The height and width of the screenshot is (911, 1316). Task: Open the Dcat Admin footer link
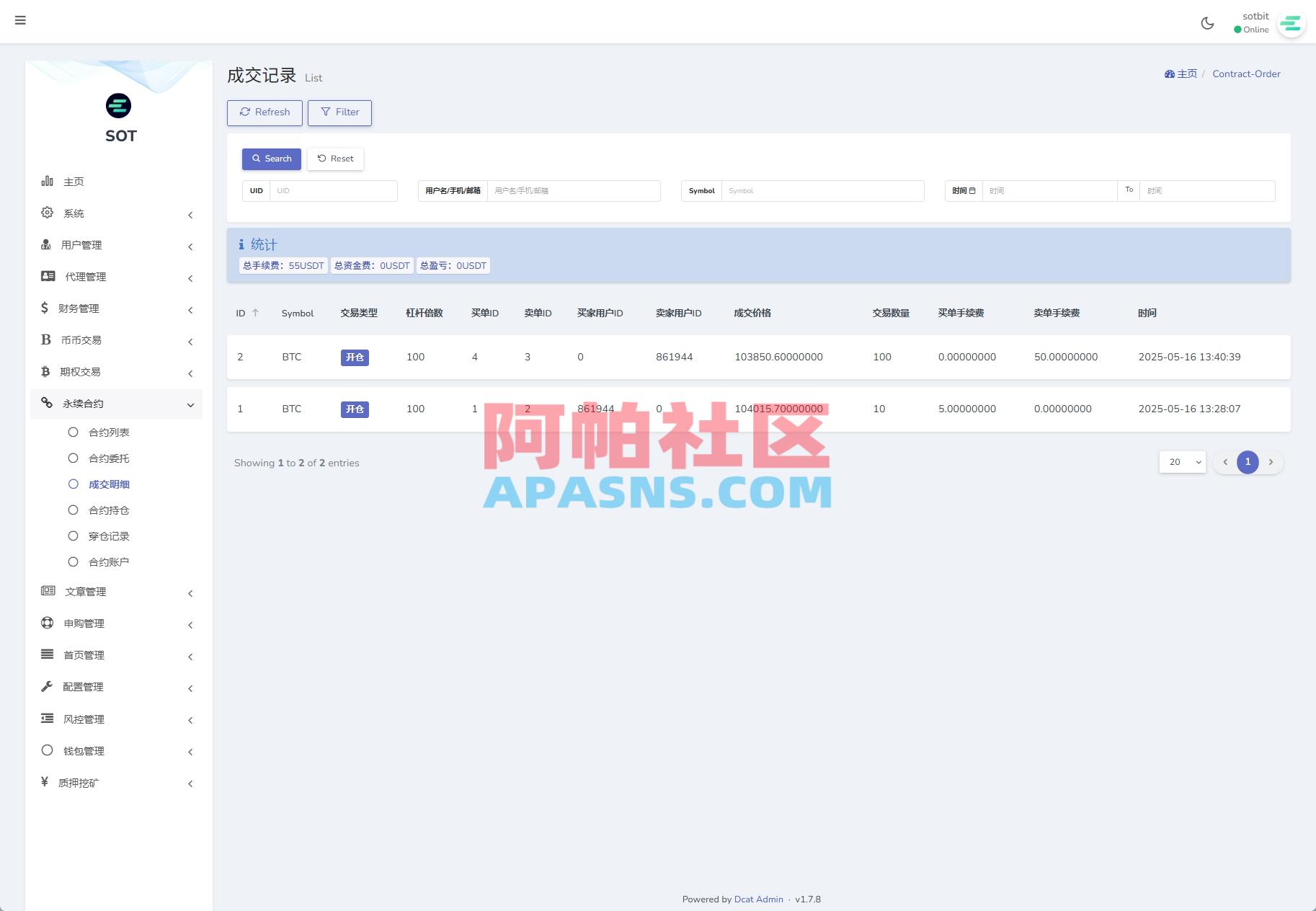[758, 899]
